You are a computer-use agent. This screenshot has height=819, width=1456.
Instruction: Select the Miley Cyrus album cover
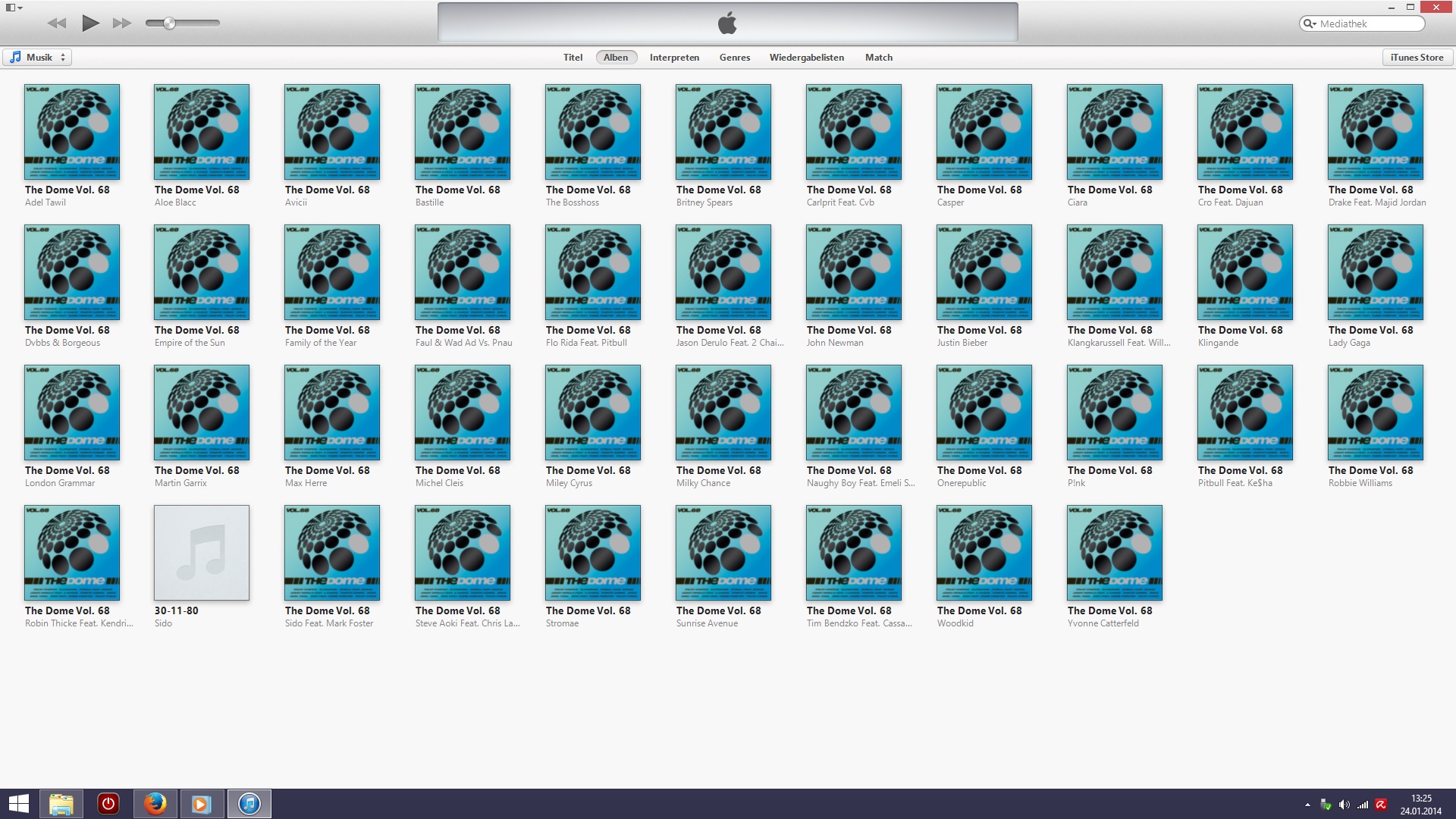pos(593,413)
